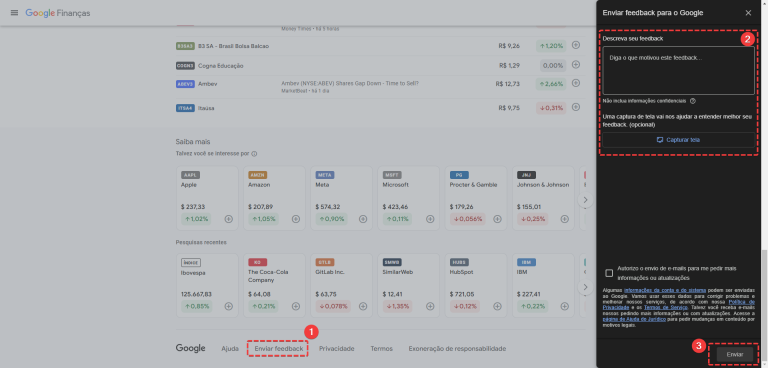Add B3 SA Brasil Bolsa Balcao to watchlist

click(576, 45)
